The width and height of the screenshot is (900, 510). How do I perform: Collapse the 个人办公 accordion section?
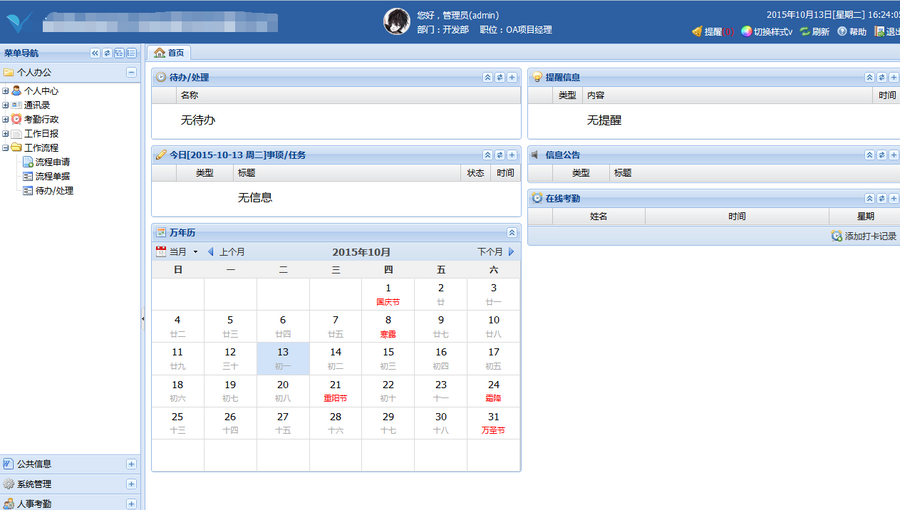tap(131, 72)
